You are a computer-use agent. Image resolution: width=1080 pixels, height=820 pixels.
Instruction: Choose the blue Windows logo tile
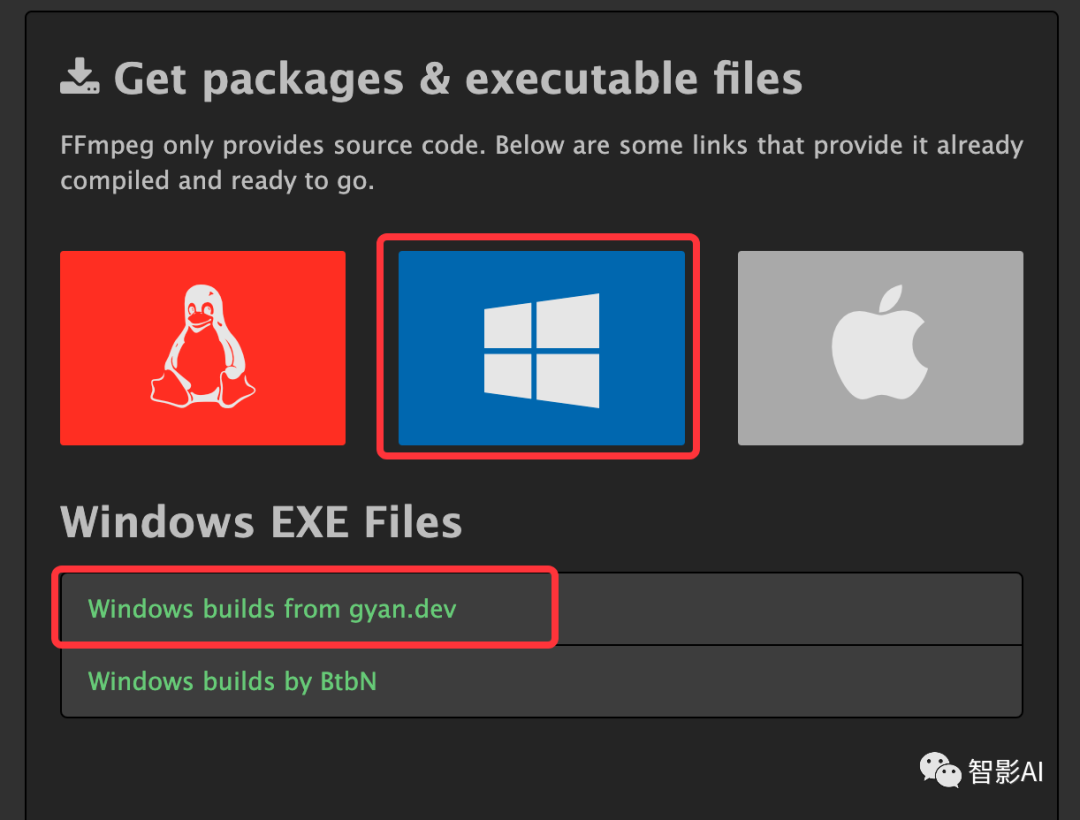click(541, 348)
